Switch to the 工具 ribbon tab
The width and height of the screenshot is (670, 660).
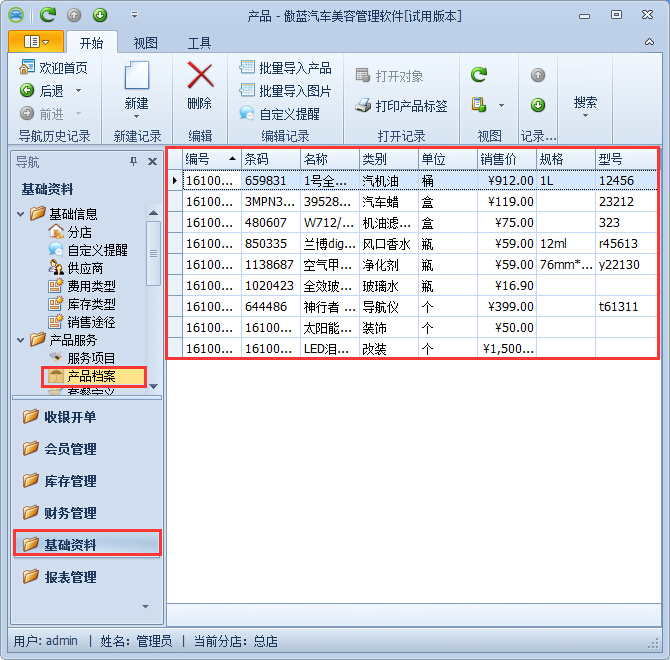[200, 43]
